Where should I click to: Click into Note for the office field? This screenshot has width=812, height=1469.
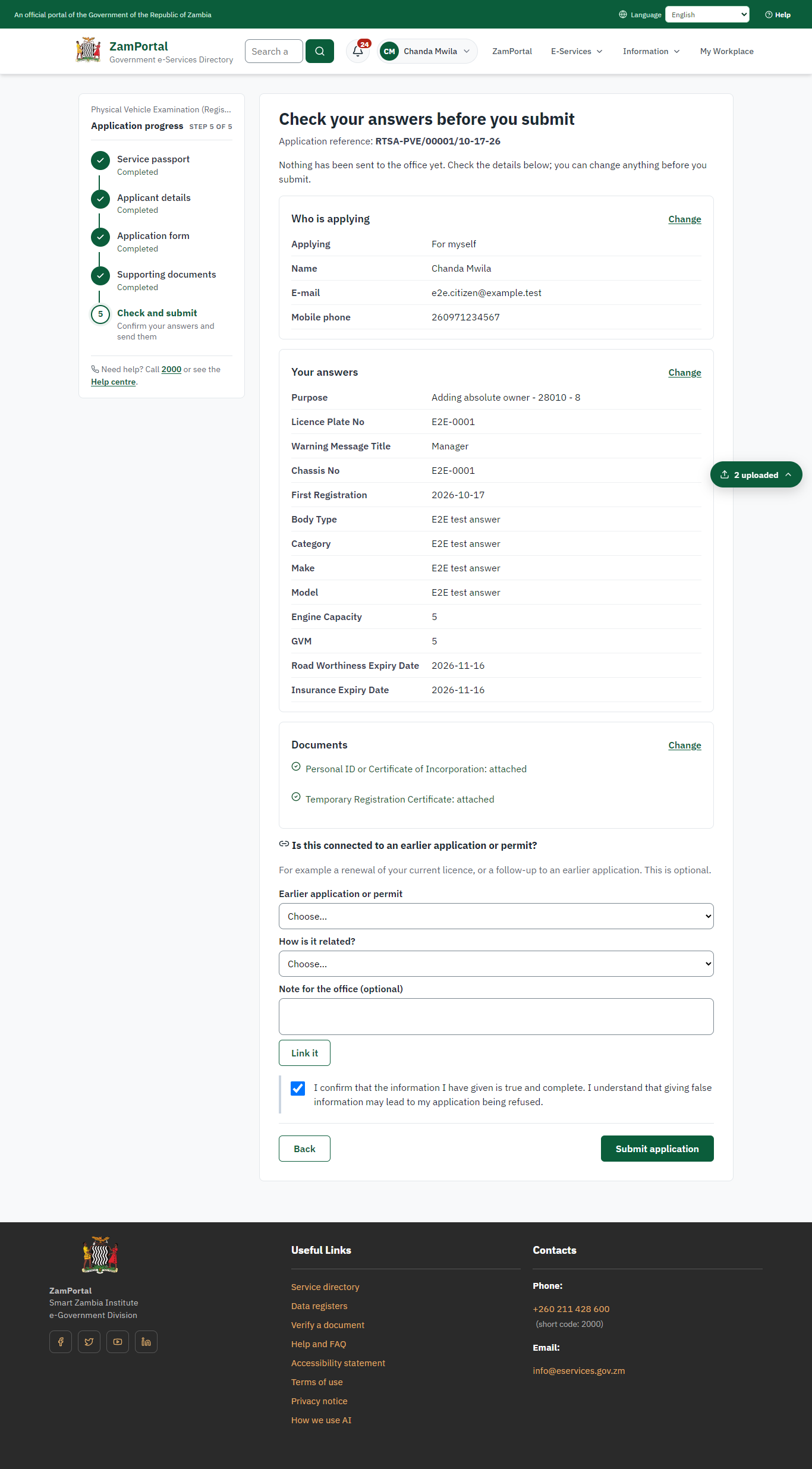[x=496, y=1017]
